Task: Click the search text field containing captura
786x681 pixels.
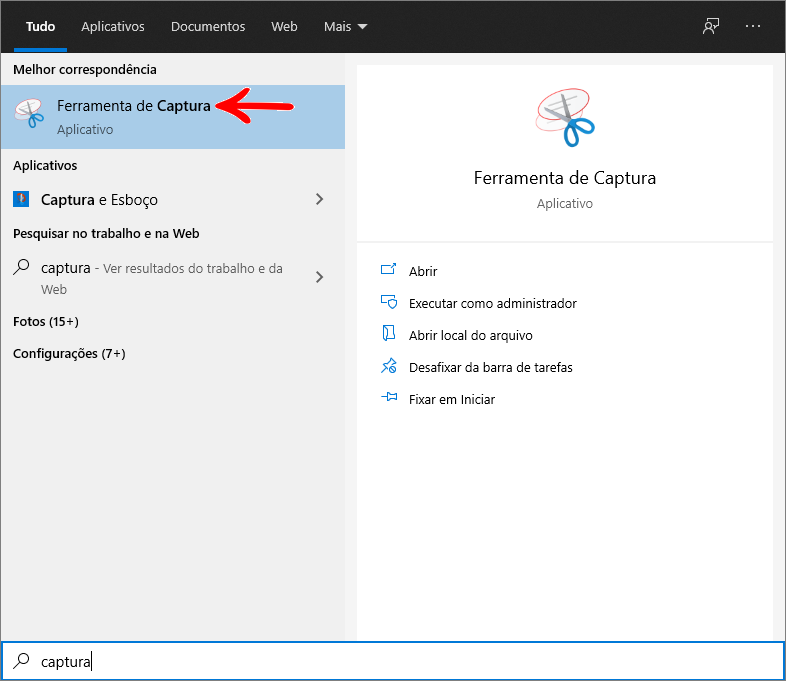Action: click(400, 661)
